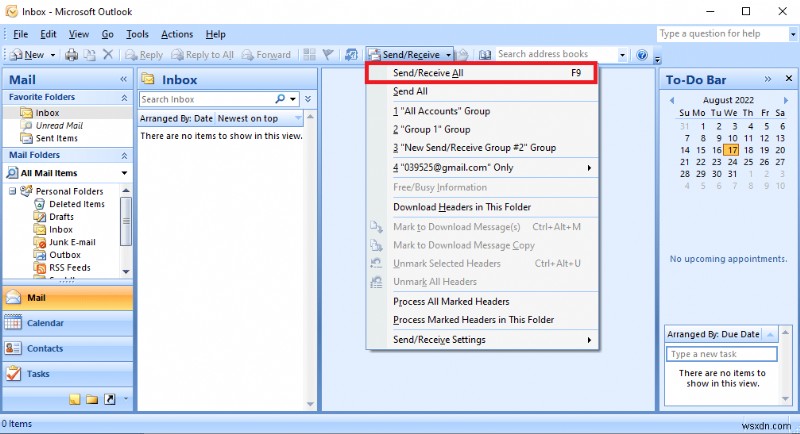800x434 pixels.
Task: Collapse the Mail Folders section
Action: pyautogui.click(x=124, y=155)
